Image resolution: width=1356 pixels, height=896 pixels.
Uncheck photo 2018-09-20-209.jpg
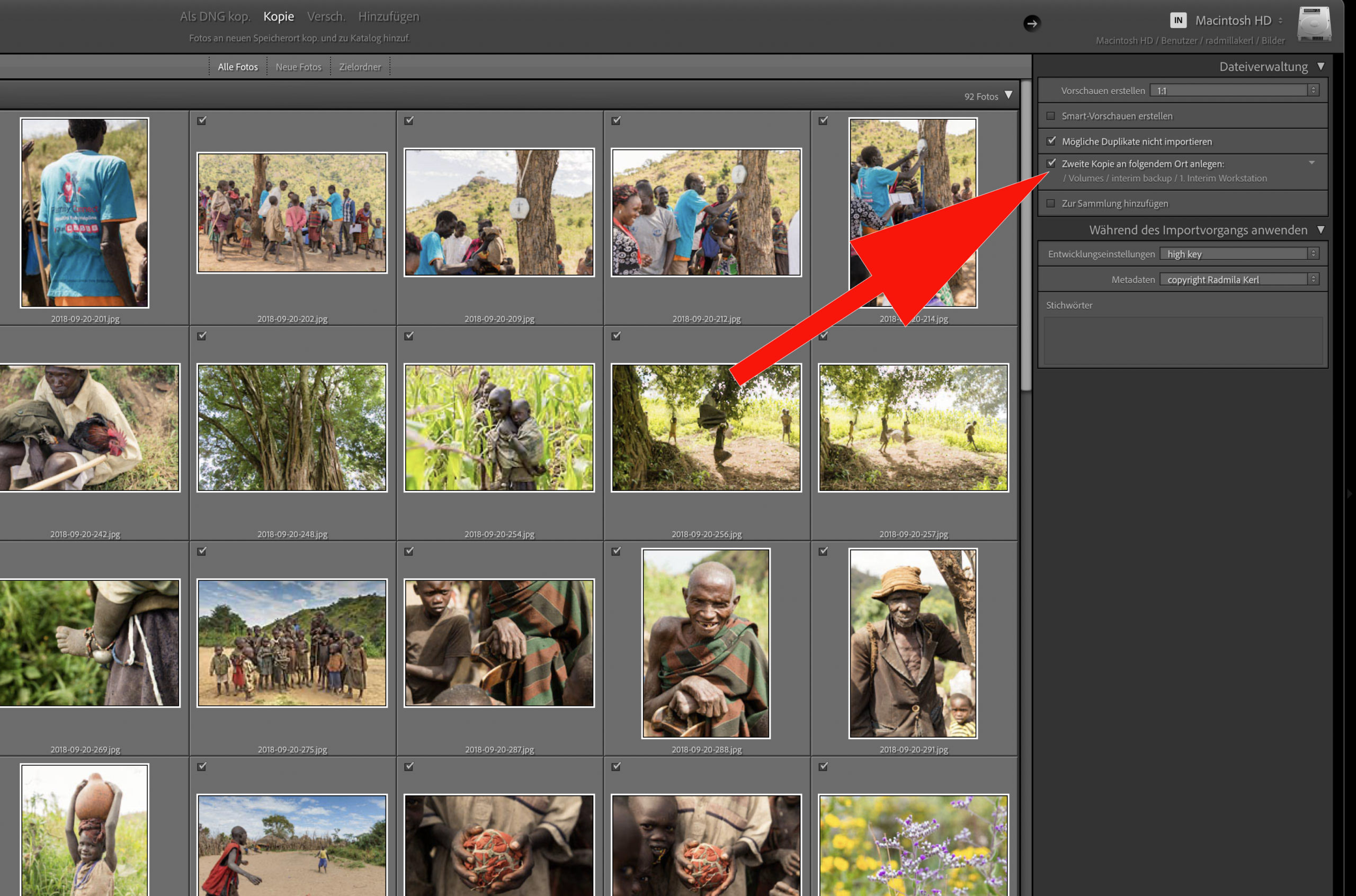pos(408,121)
